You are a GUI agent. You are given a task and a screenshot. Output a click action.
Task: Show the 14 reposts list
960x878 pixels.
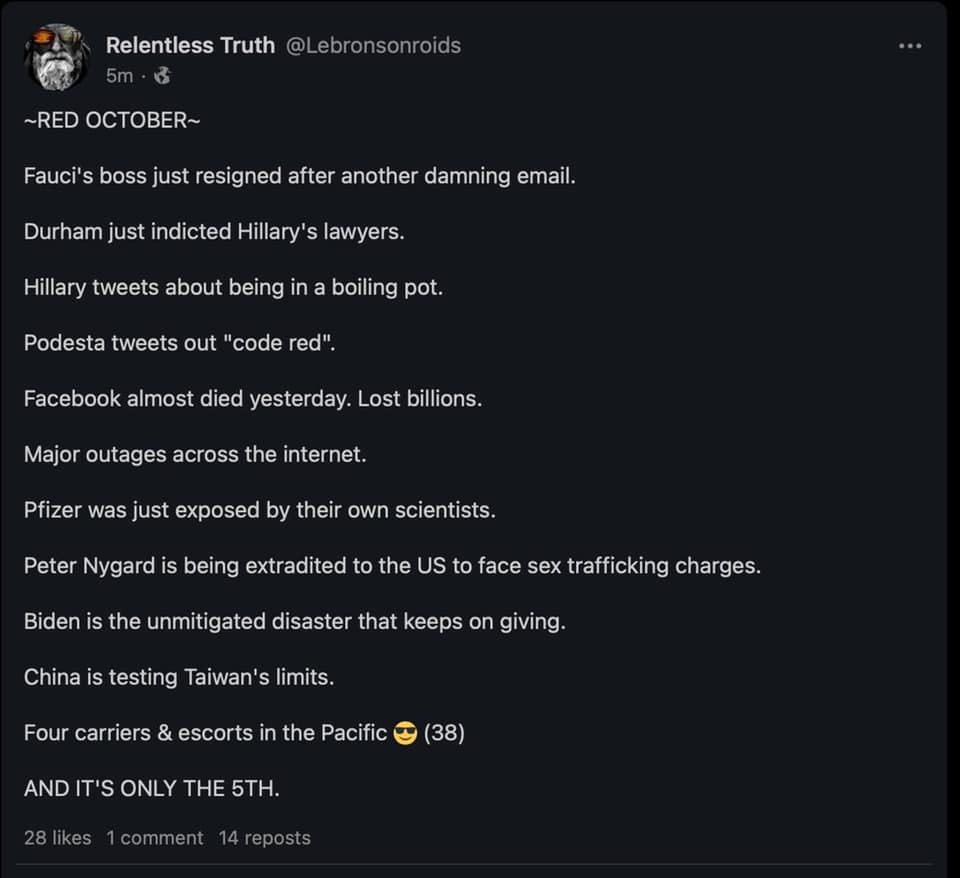coord(264,838)
